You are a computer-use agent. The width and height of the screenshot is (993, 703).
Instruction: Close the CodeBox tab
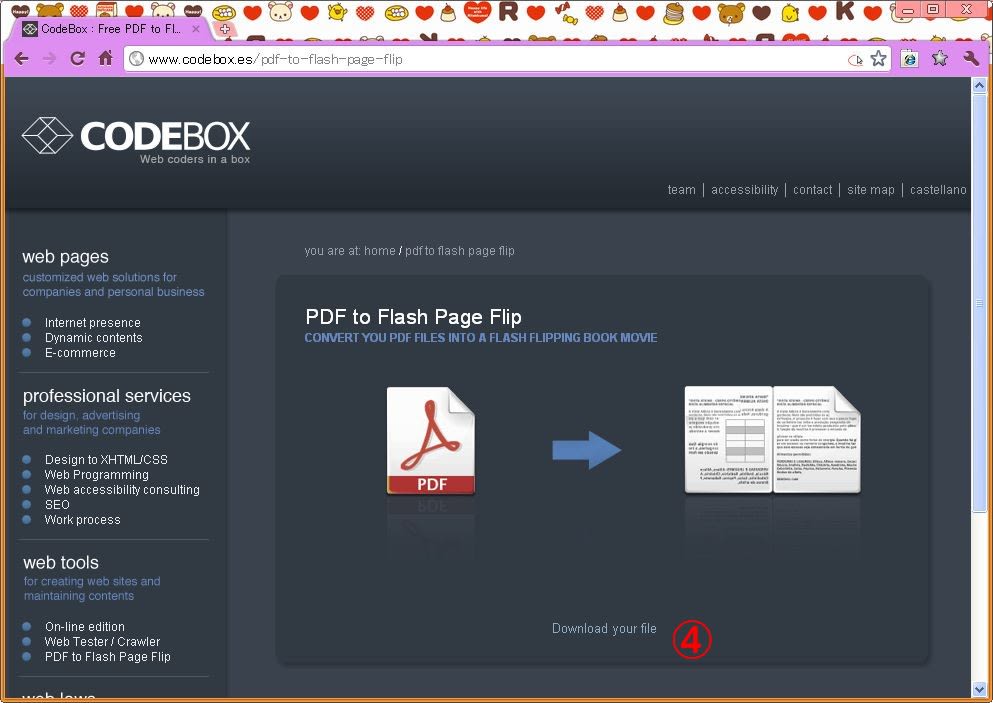tap(196, 29)
